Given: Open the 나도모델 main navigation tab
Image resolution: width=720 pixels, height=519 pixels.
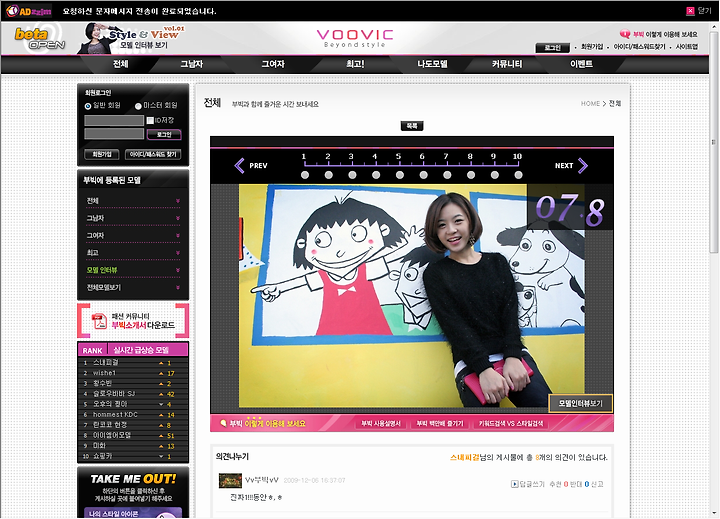Looking at the screenshot, I should 432,64.
